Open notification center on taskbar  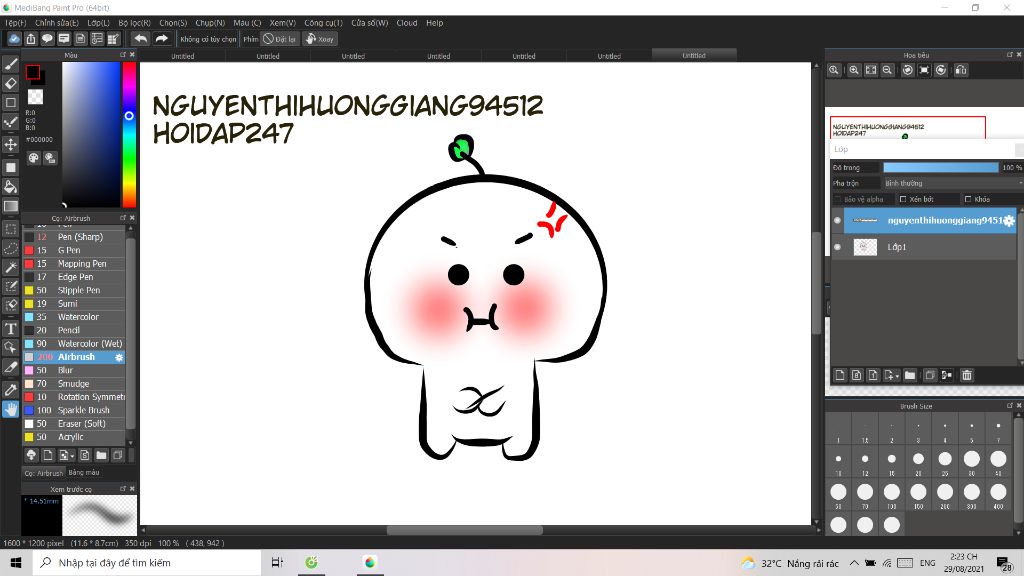[x=1005, y=562]
